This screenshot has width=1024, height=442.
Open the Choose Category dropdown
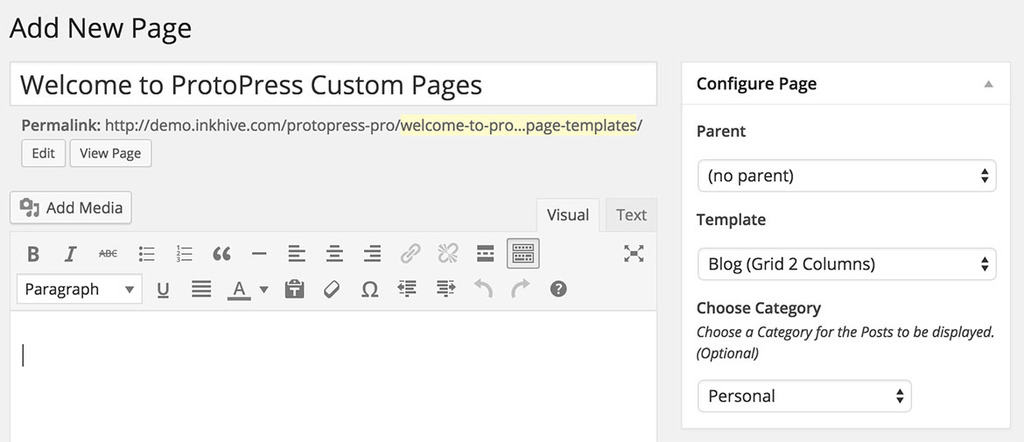pos(805,396)
